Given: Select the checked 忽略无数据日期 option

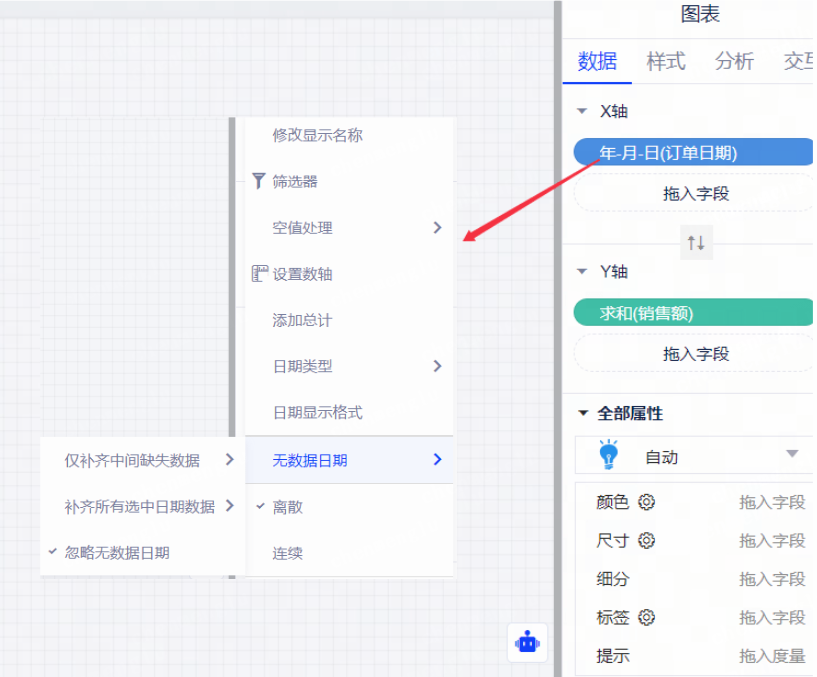Looking at the screenshot, I should [x=117, y=552].
